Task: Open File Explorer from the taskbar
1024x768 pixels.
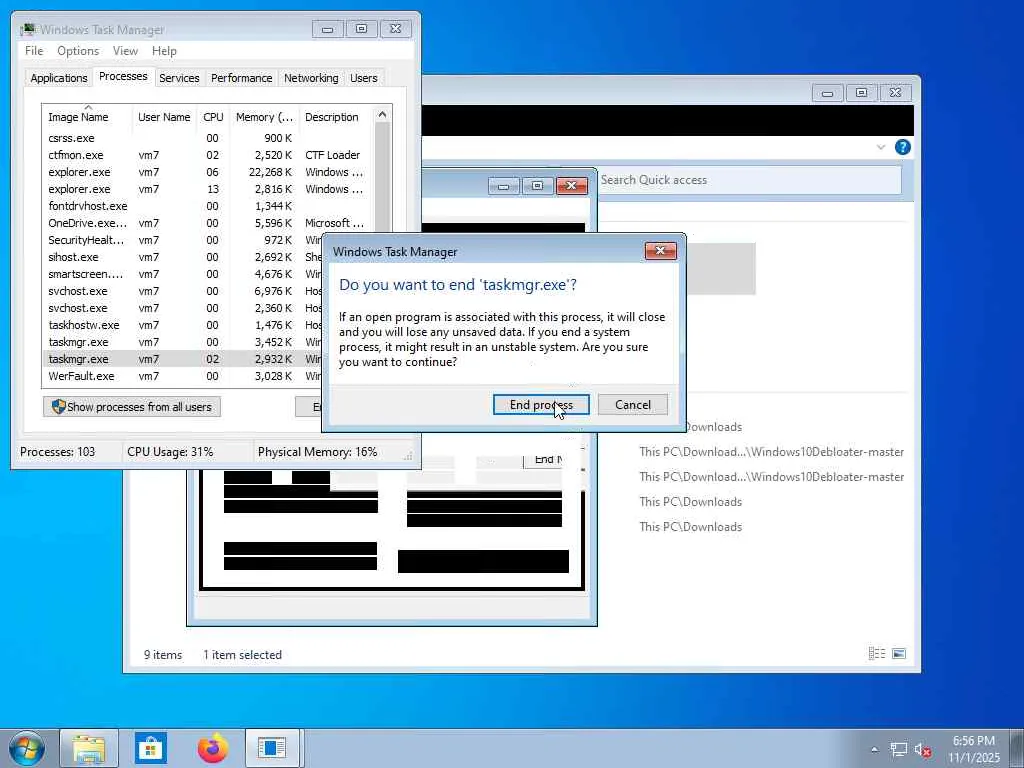Action: pyautogui.click(x=89, y=748)
